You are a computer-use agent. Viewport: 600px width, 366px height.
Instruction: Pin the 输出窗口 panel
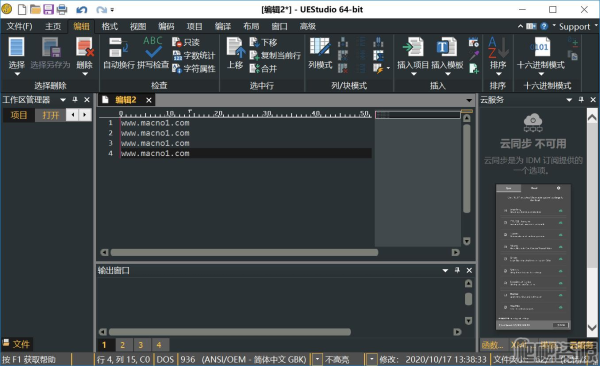tap(457, 270)
